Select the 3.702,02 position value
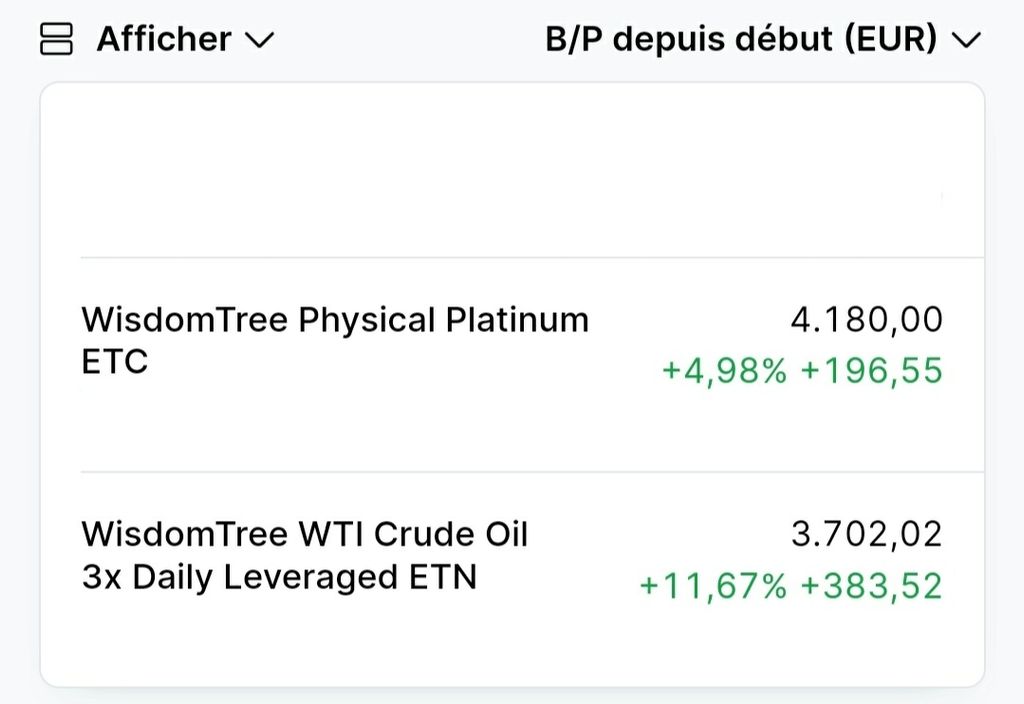 (866, 534)
